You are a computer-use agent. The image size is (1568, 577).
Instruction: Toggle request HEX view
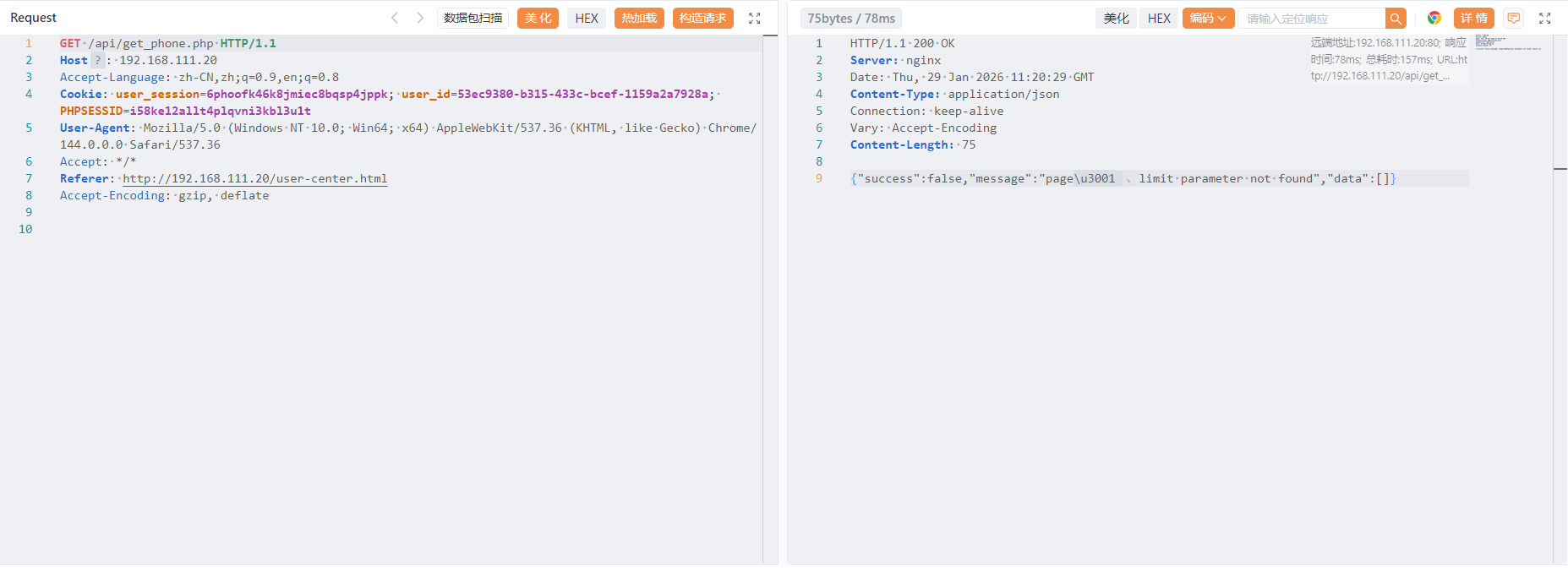point(587,18)
